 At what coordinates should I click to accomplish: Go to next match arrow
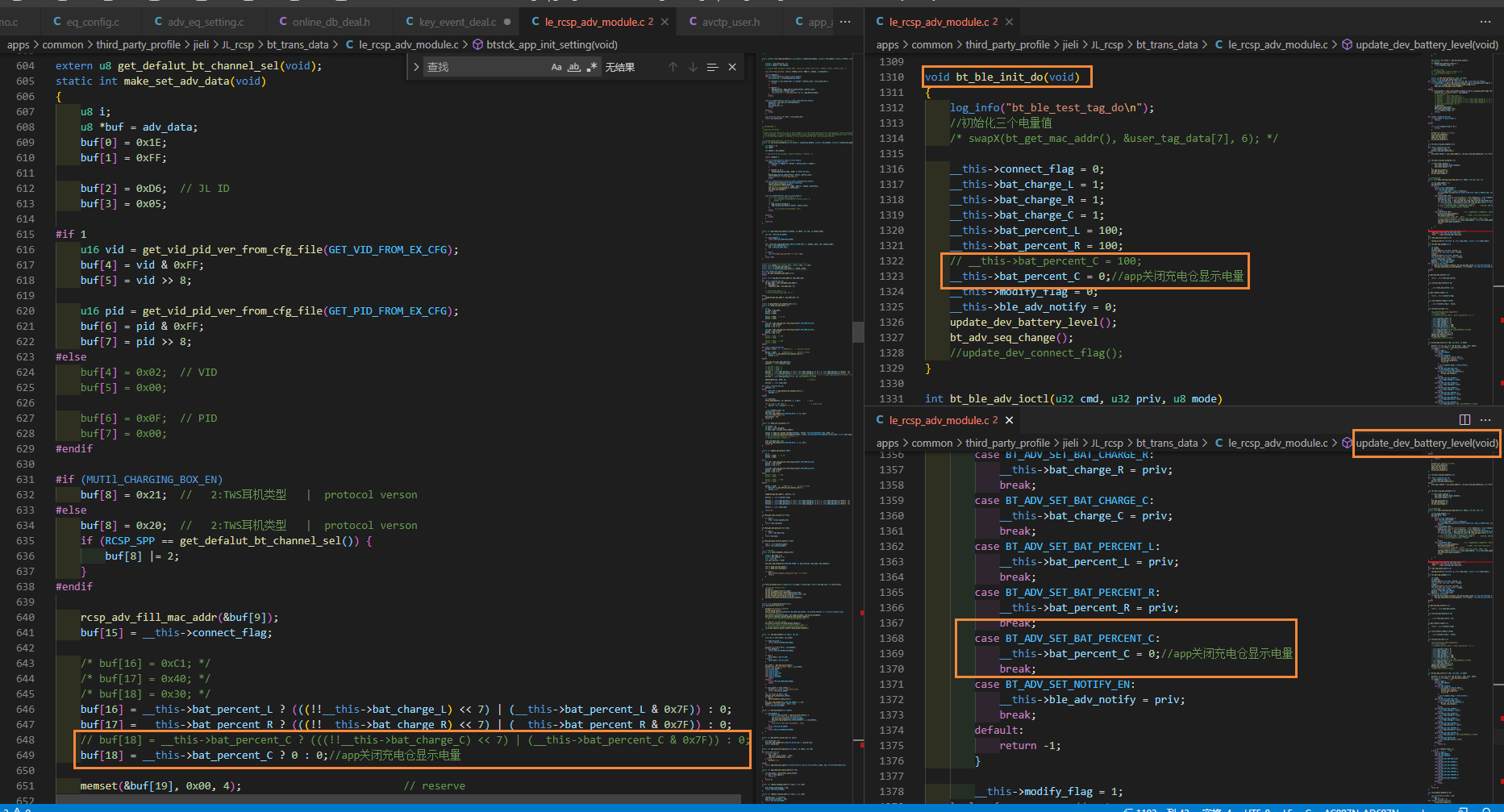tap(693, 67)
